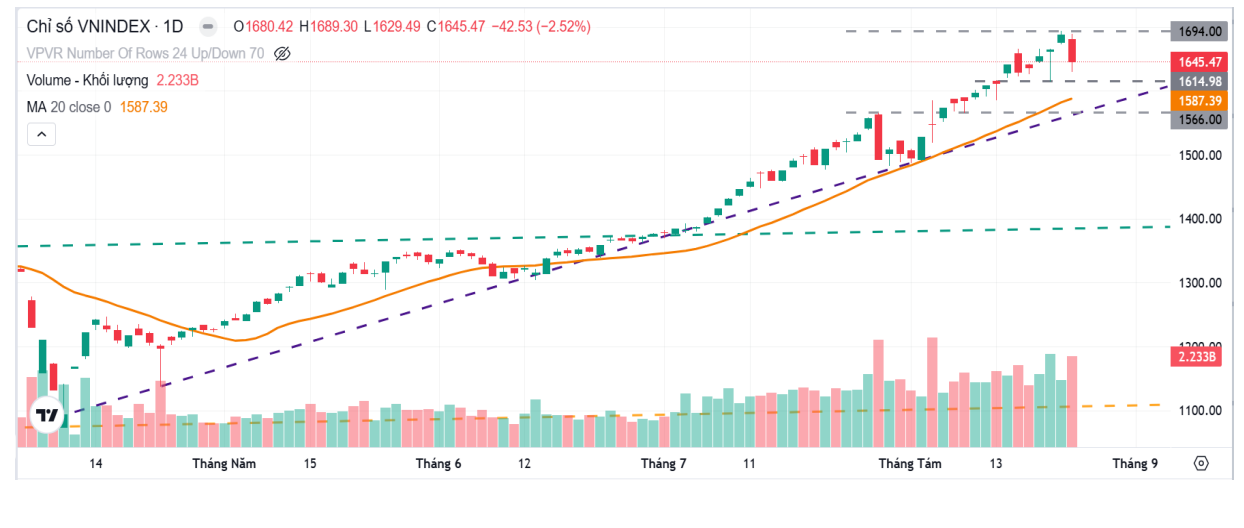Open the time axis settings hexagon icon
Image resolution: width=1244 pixels, height=528 pixels.
pyautogui.click(x=1201, y=464)
